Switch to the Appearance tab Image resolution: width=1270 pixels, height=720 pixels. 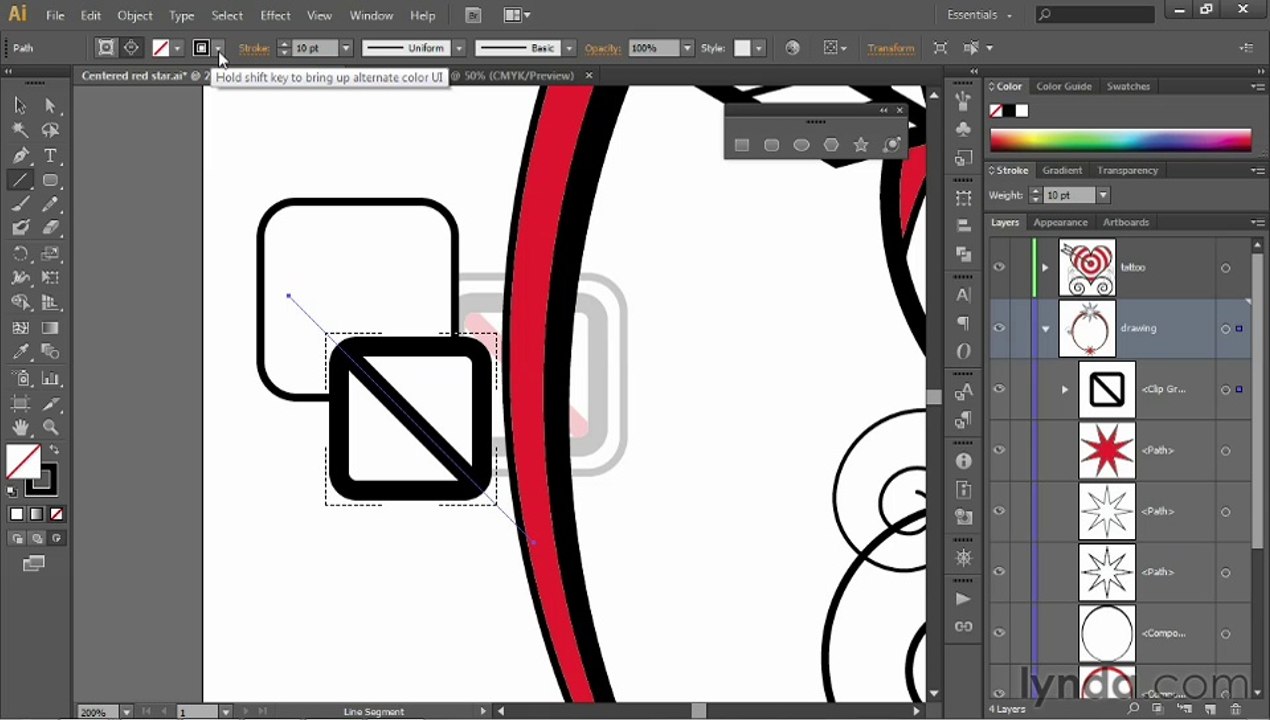1060,222
